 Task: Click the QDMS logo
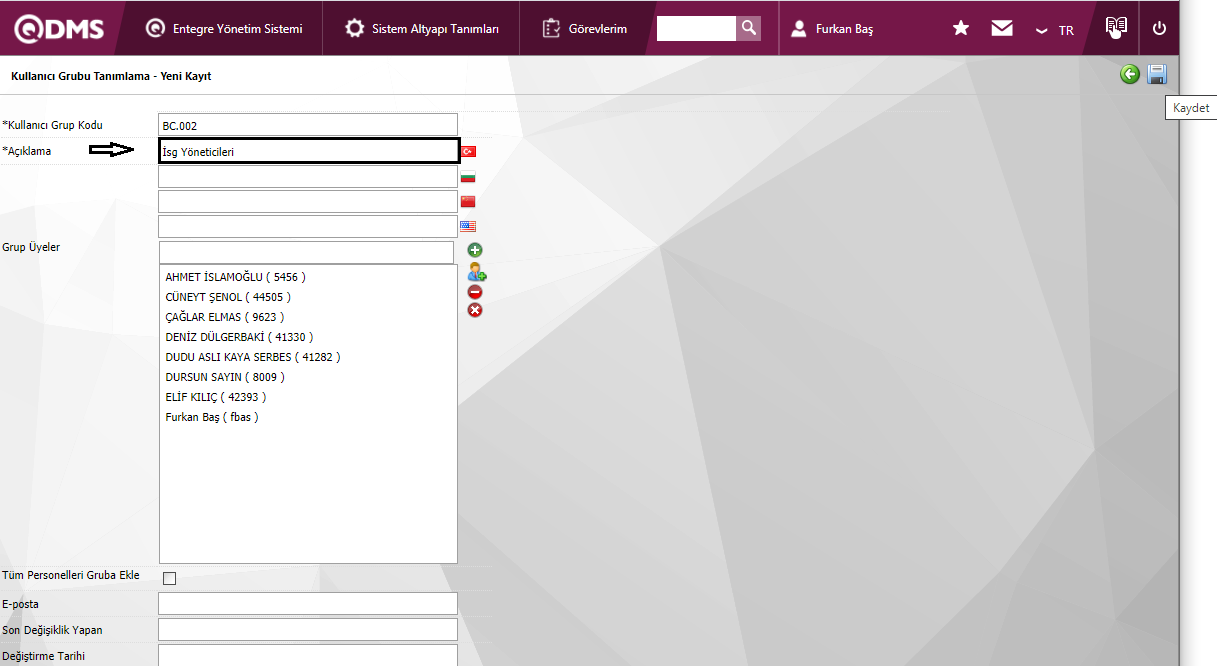(x=59, y=29)
